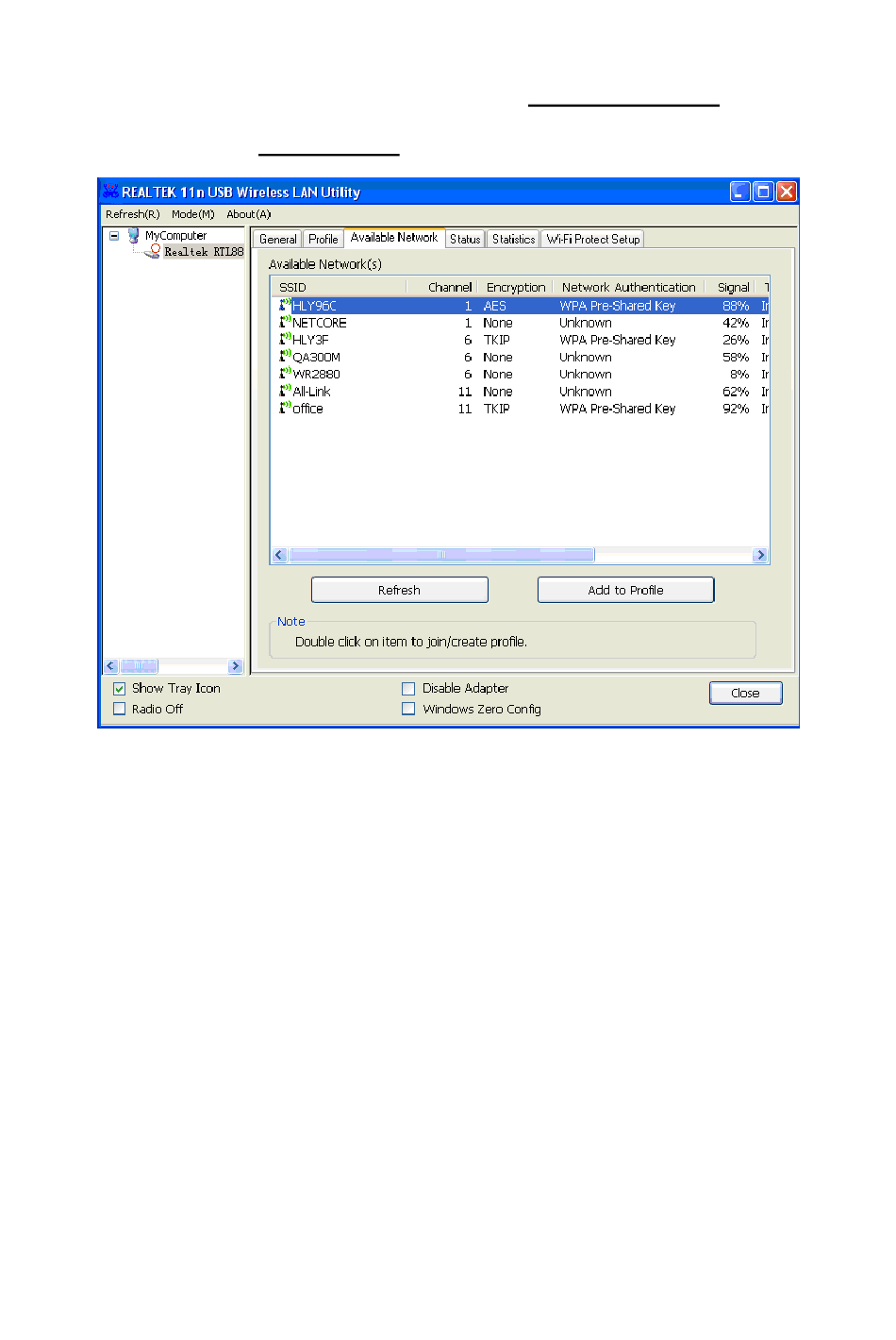
Task: Click the Add to Profile button
Action: coord(626,590)
